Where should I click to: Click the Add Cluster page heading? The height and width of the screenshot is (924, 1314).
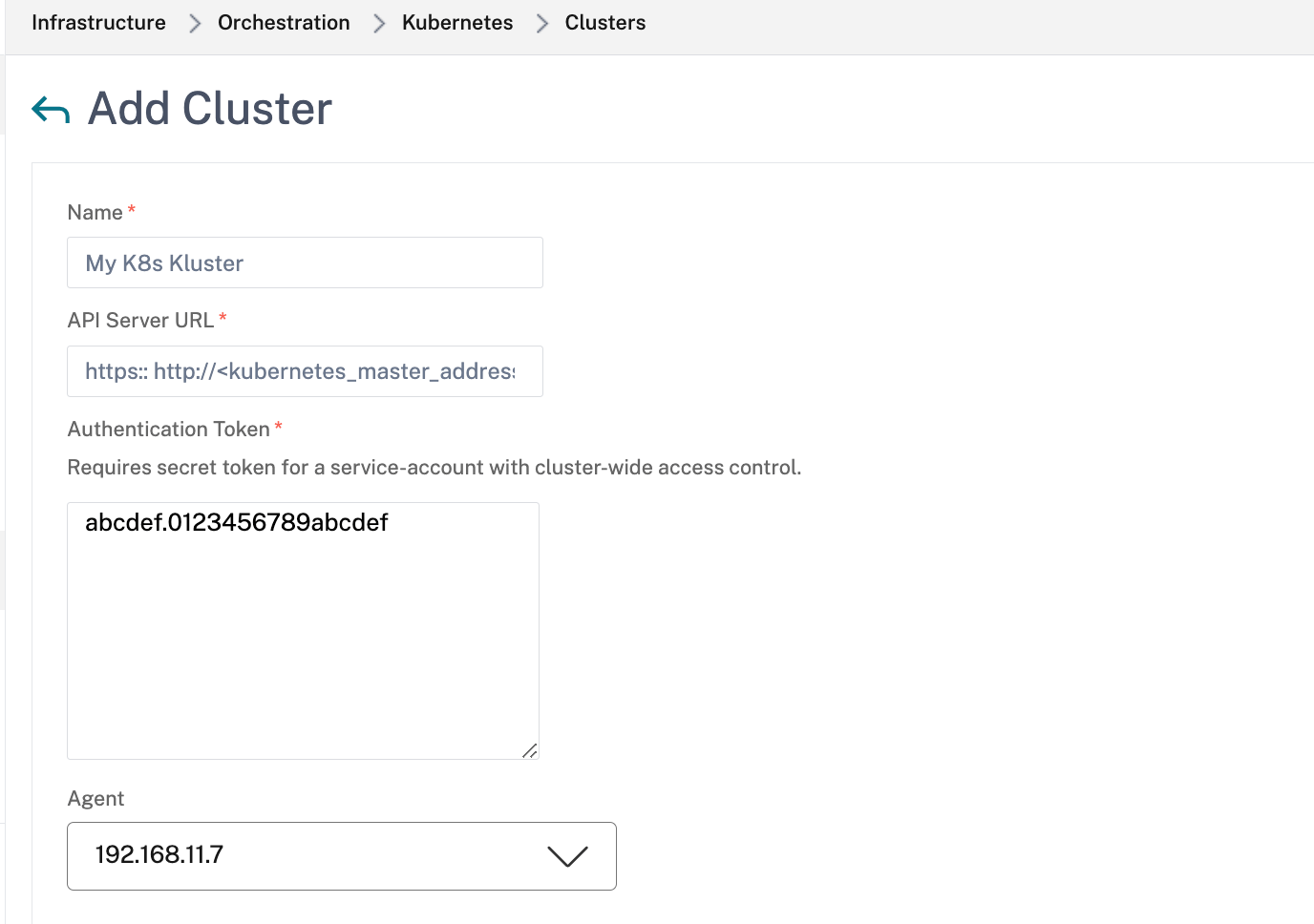[210, 109]
